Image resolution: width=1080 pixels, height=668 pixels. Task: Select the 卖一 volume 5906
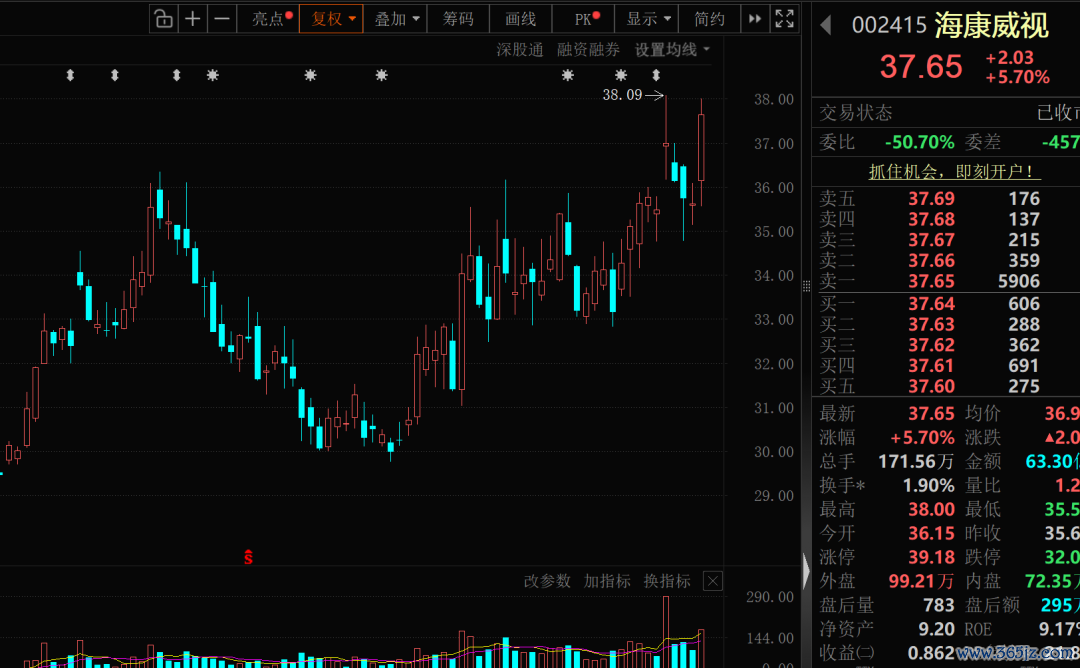(x=1019, y=282)
